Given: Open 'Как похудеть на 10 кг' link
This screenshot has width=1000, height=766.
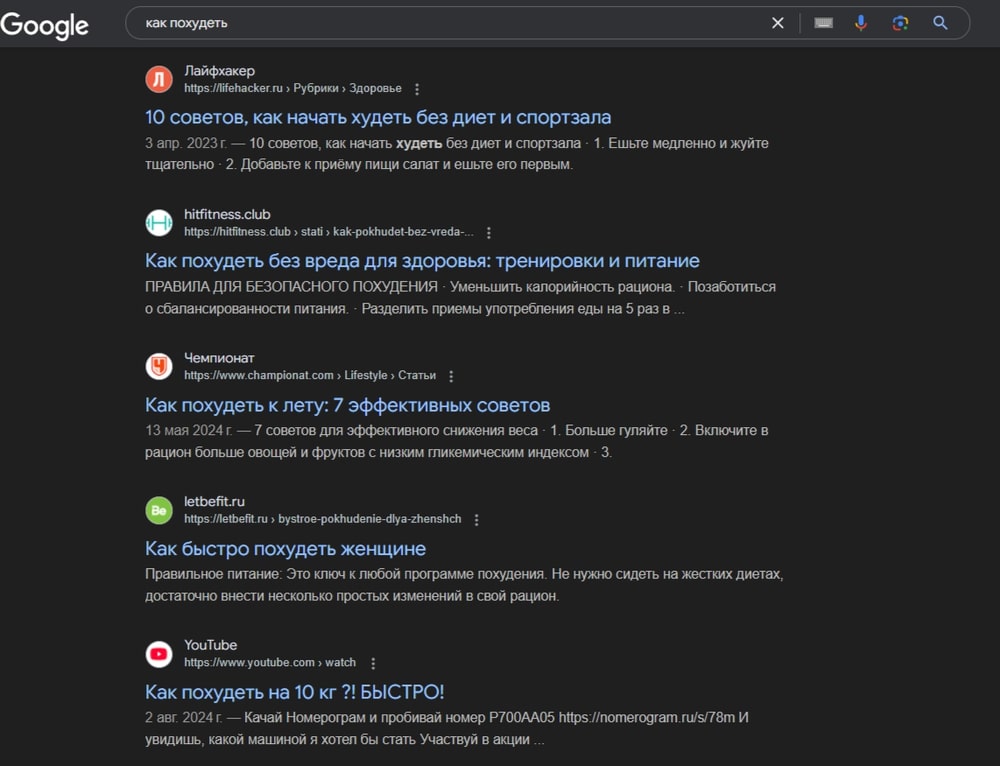Looking at the screenshot, I should pos(294,692).
